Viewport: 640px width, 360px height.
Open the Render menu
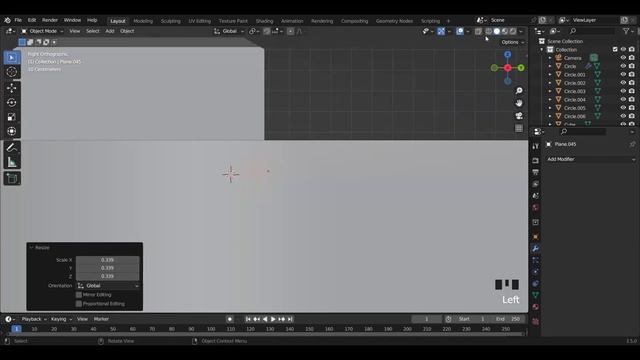(50, 20)
